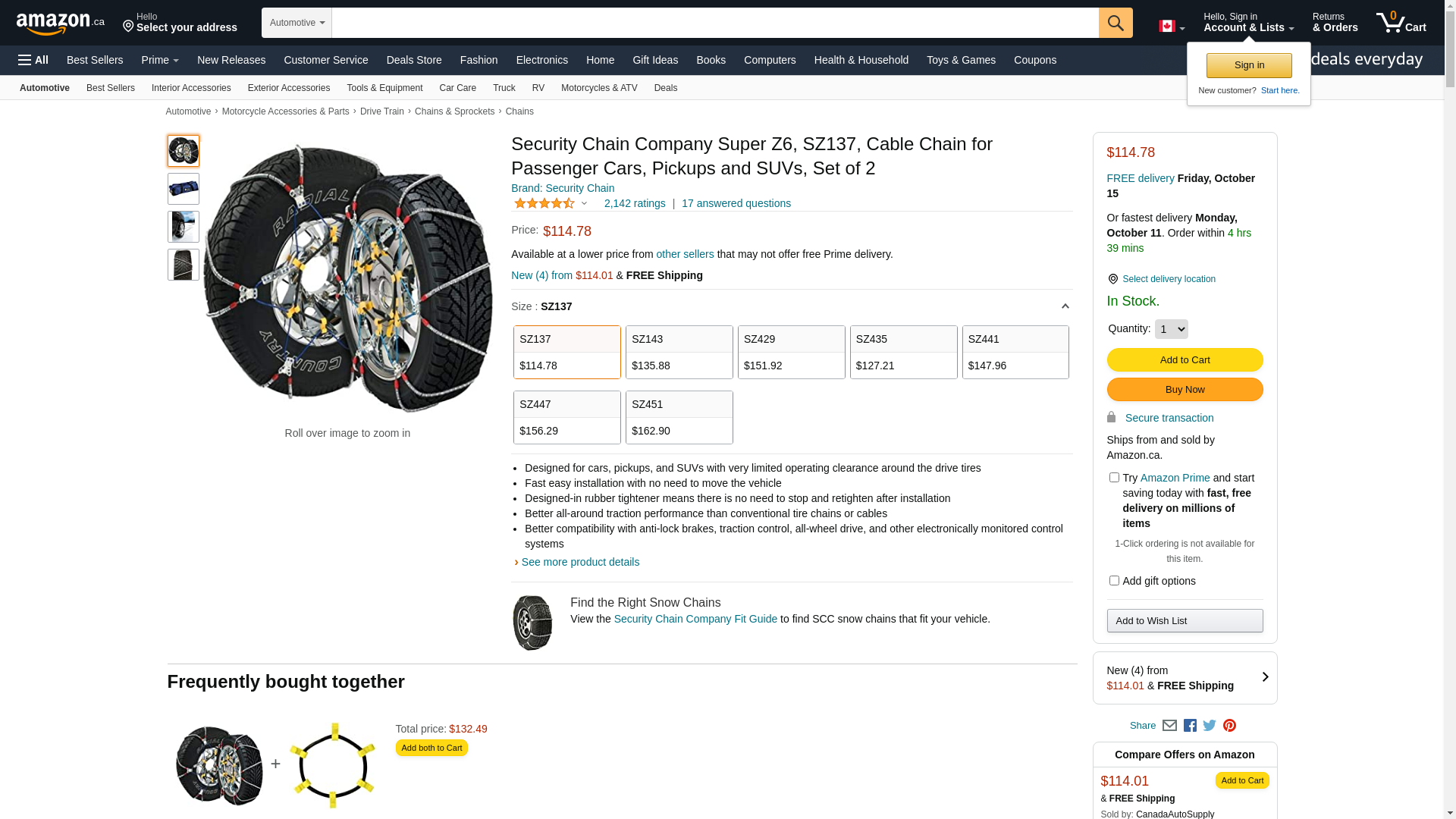Enable the Add gift options checkbox
Screen dimensions: 1456x819
point(1114,581)
